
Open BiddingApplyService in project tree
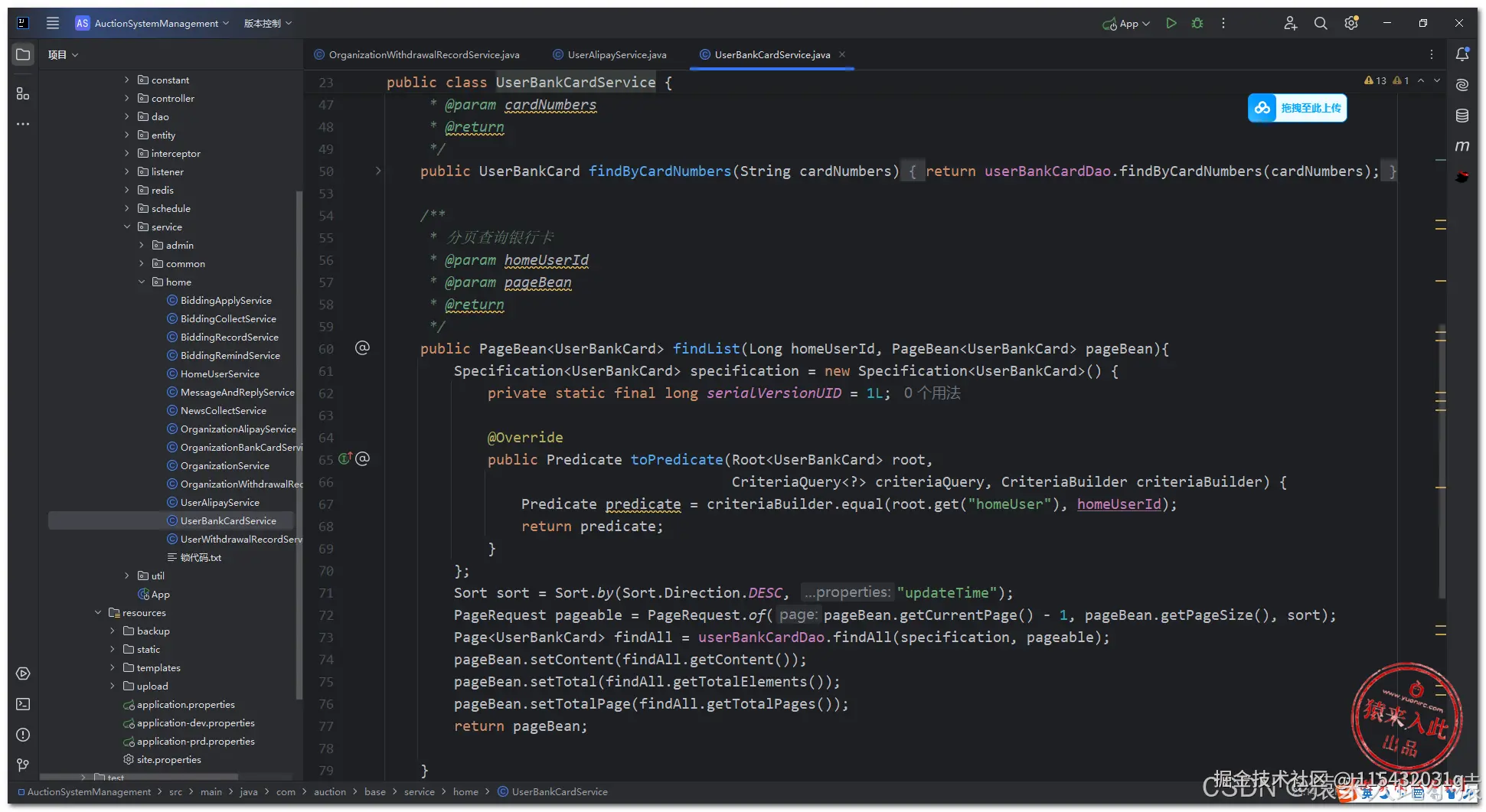pos(226,300)
